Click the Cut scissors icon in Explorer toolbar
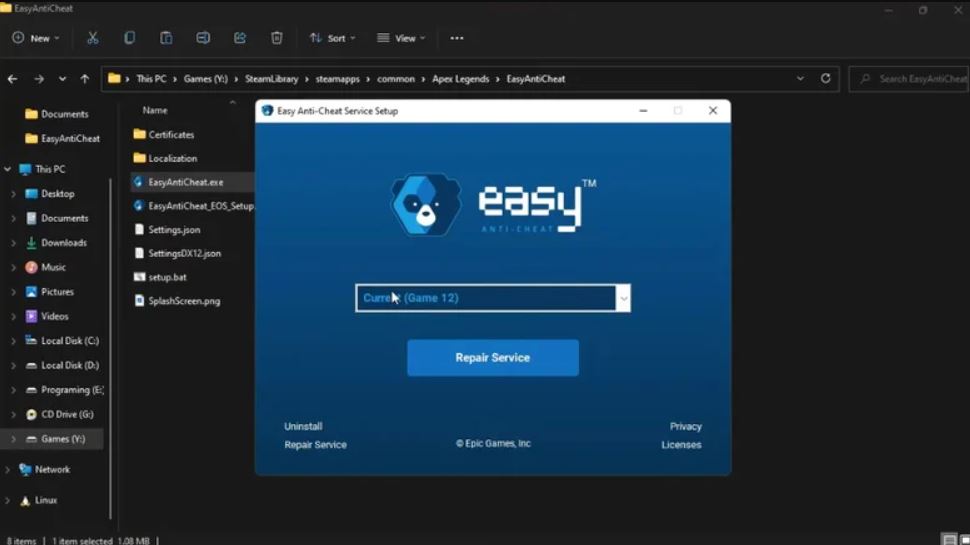970x545 pixels. point(93,38)
